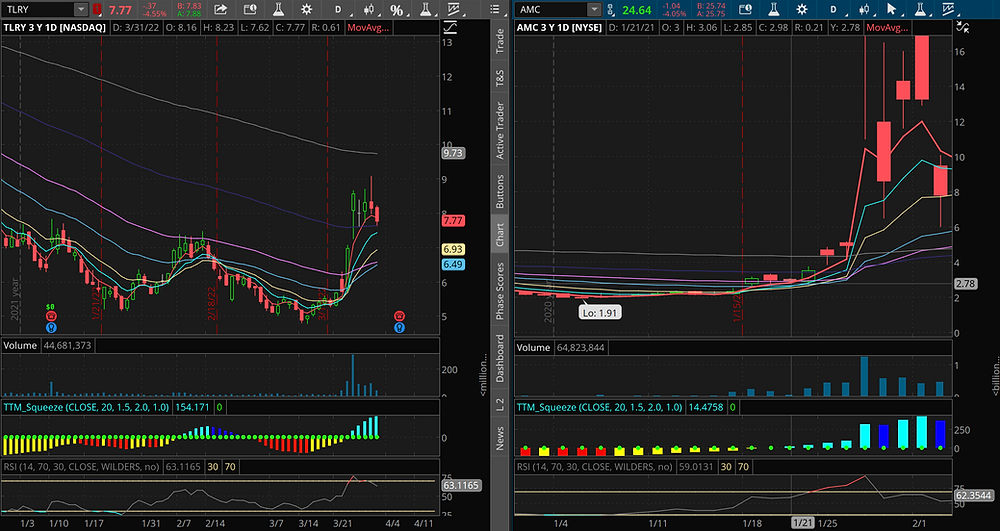
Task: Click the red link clipboard next to TLRY
Action: 97,10
